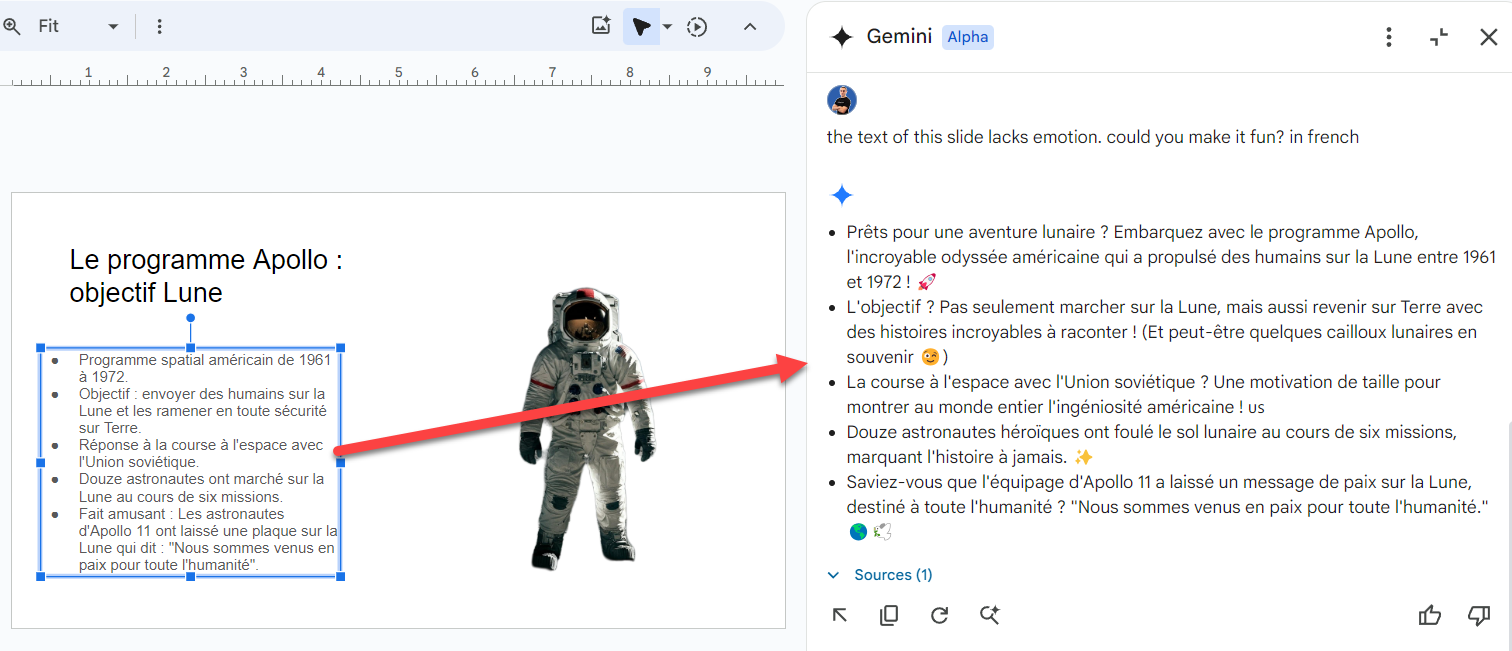Click the rotation handle above the text box
Screen dimensions: 1512x651
[190, 318]
